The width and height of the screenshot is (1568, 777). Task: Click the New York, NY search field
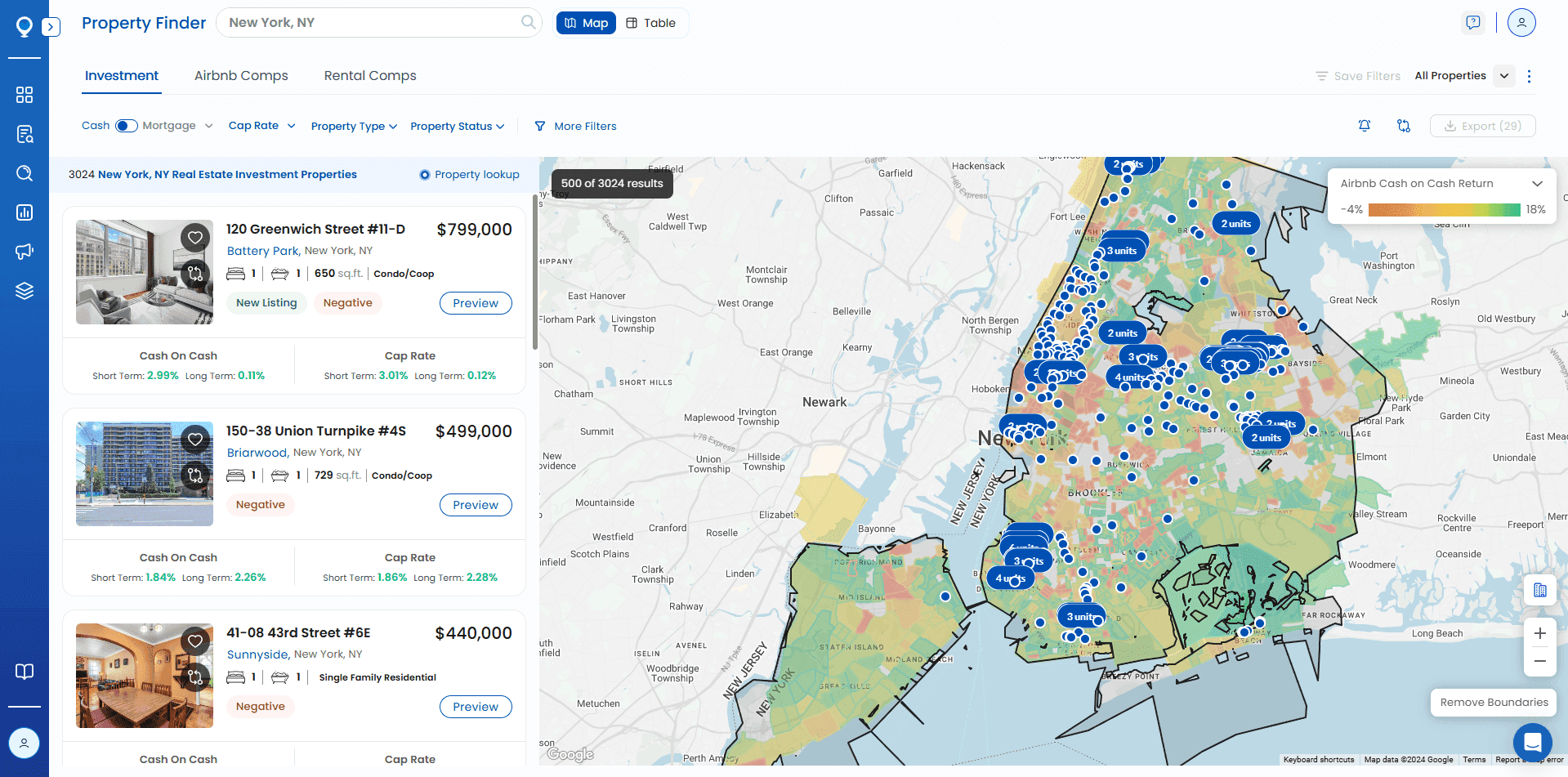378,22
